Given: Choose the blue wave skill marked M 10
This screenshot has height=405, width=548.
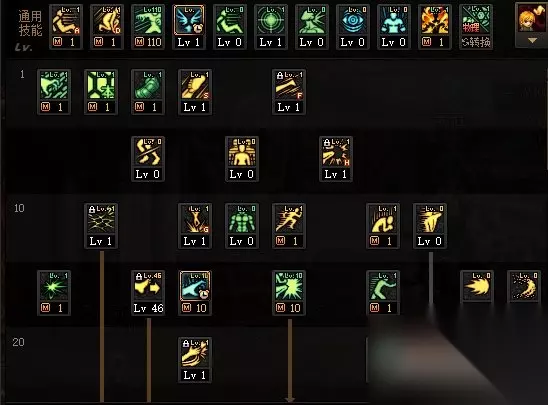Looking at the screenshot, I should tap(195, 293).
